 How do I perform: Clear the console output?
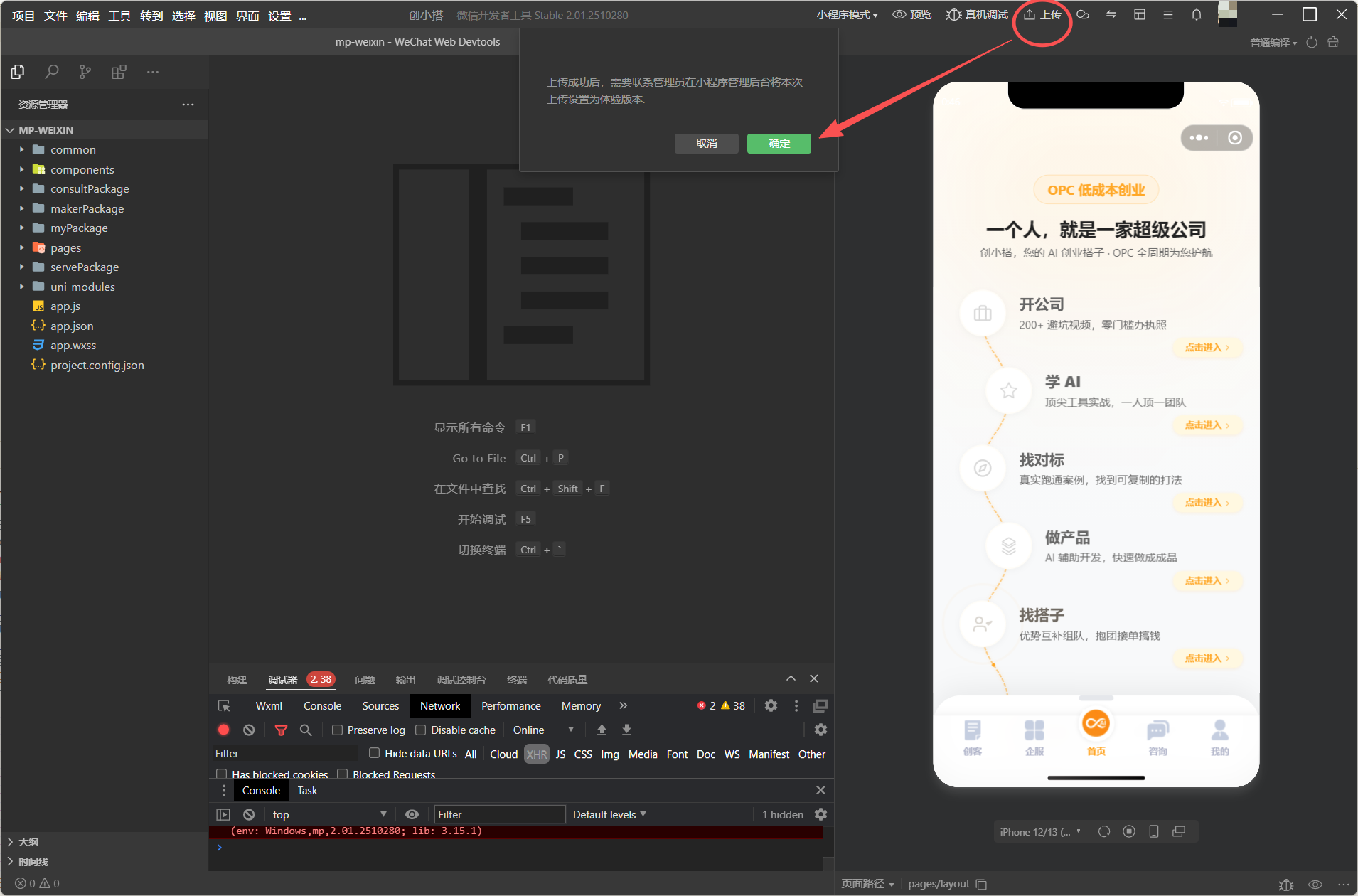tap(249, 814)
